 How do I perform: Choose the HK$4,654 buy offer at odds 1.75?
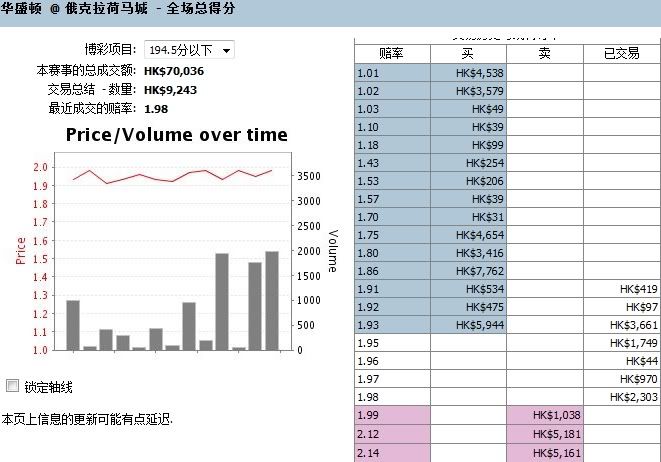(x=468, y=234)
